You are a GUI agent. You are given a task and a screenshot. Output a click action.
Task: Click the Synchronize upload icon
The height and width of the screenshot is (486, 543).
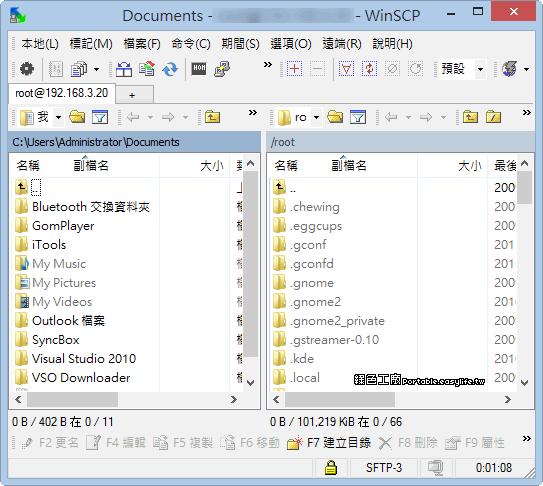[147, 69]
